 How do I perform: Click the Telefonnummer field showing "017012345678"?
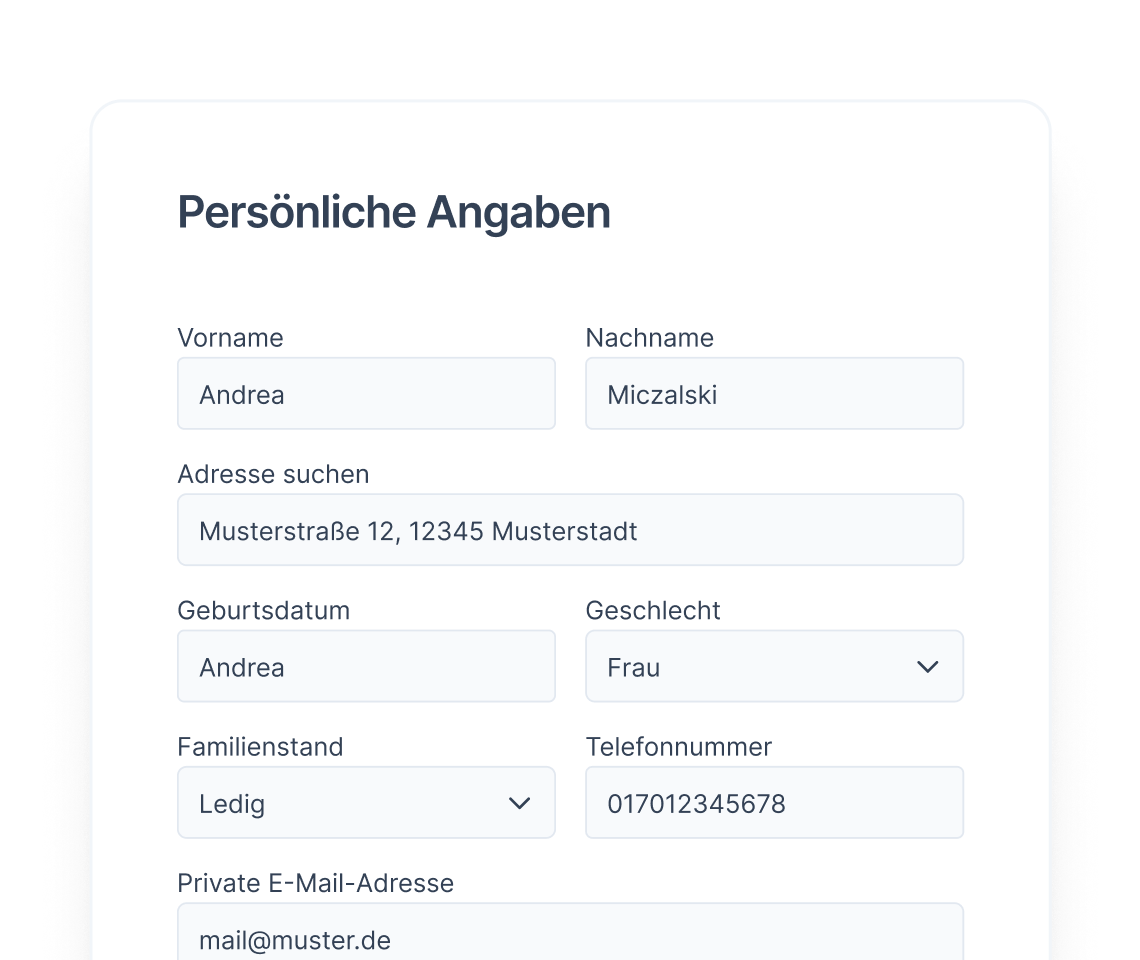pyautogui.click(x=775, y=802)
